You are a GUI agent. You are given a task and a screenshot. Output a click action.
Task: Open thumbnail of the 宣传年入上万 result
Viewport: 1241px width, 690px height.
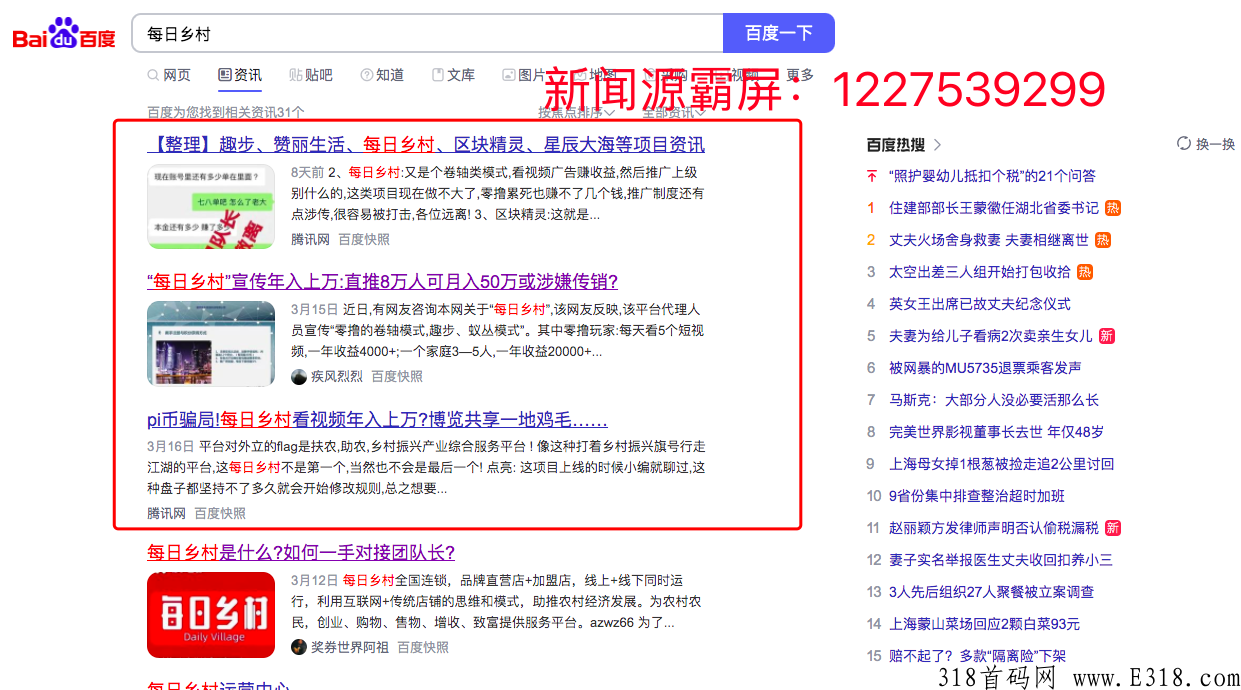[211, 343]
